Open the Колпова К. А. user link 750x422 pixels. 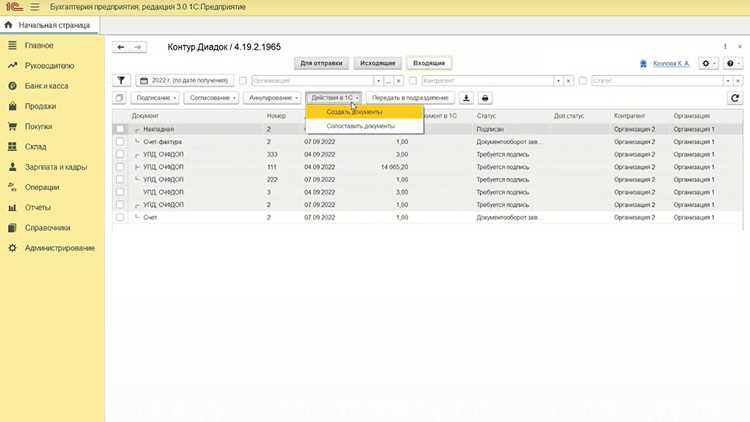point(671,63)
